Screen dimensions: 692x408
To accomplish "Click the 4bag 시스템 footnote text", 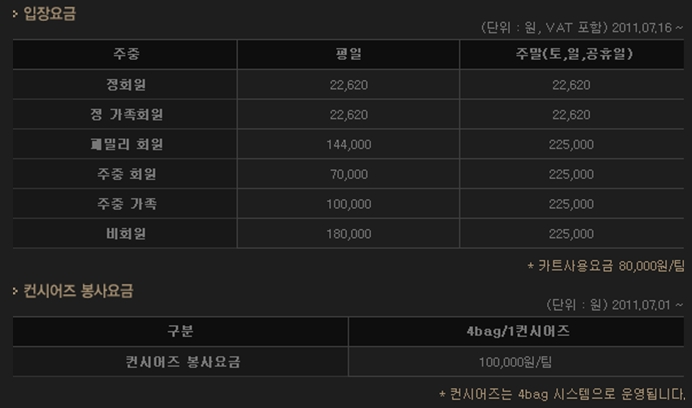I will tap(564, 394).
